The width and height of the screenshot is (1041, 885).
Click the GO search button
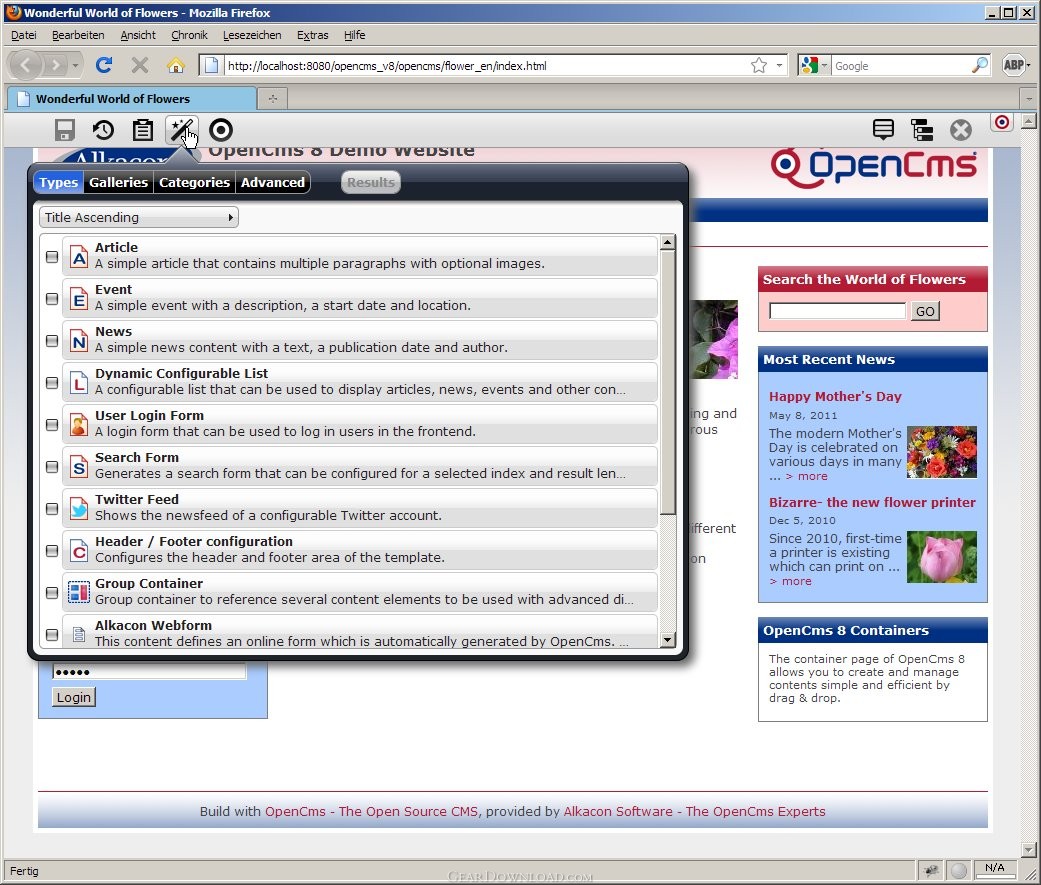point(925,311)
